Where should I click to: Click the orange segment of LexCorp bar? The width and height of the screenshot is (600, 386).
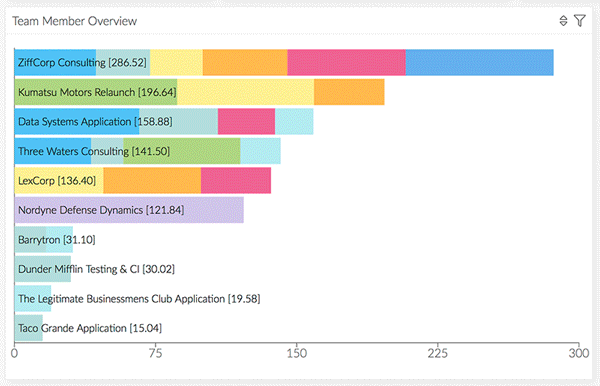(152, 180)
